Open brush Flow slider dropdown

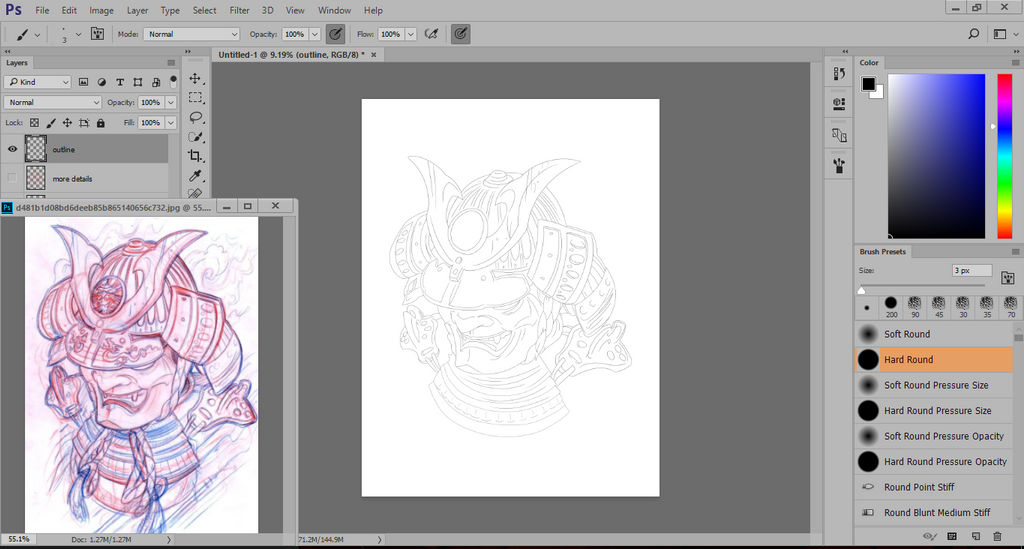411,34
